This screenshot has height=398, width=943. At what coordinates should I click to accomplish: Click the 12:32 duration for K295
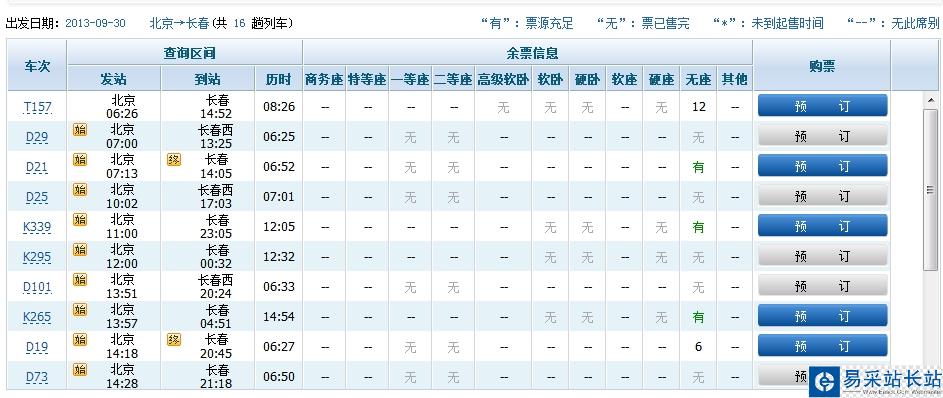pos(279,257)
